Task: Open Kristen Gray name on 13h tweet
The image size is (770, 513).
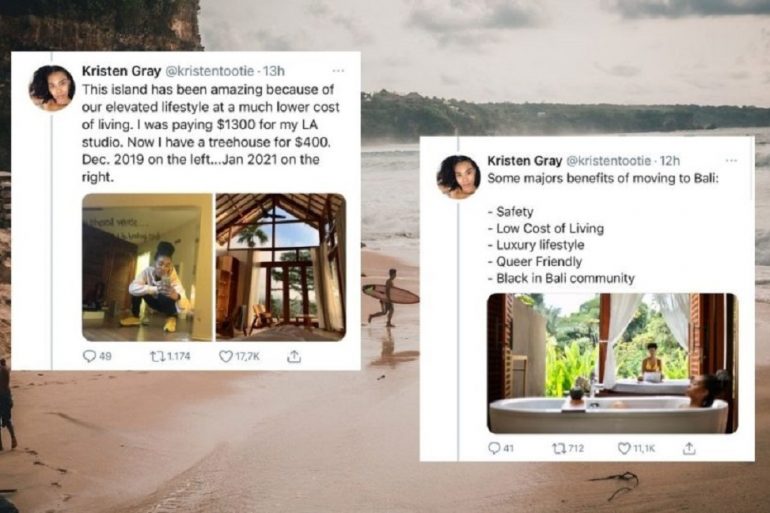Action: (x=121, y=71)
